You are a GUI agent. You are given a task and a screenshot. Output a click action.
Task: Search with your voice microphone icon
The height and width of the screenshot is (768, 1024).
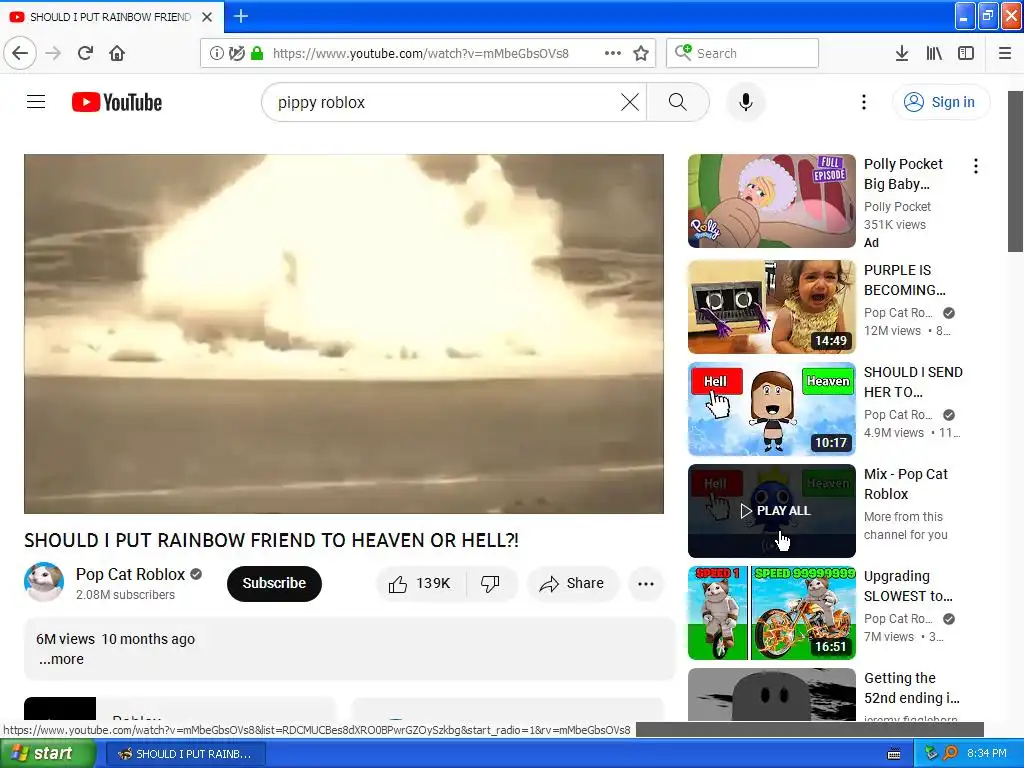746,102
